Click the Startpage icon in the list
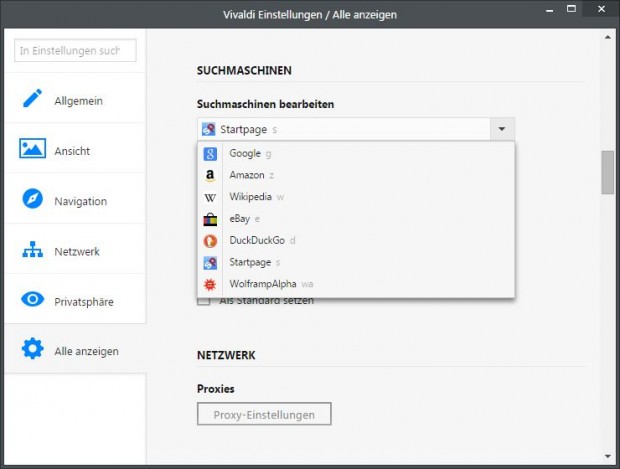 [210, 263]
